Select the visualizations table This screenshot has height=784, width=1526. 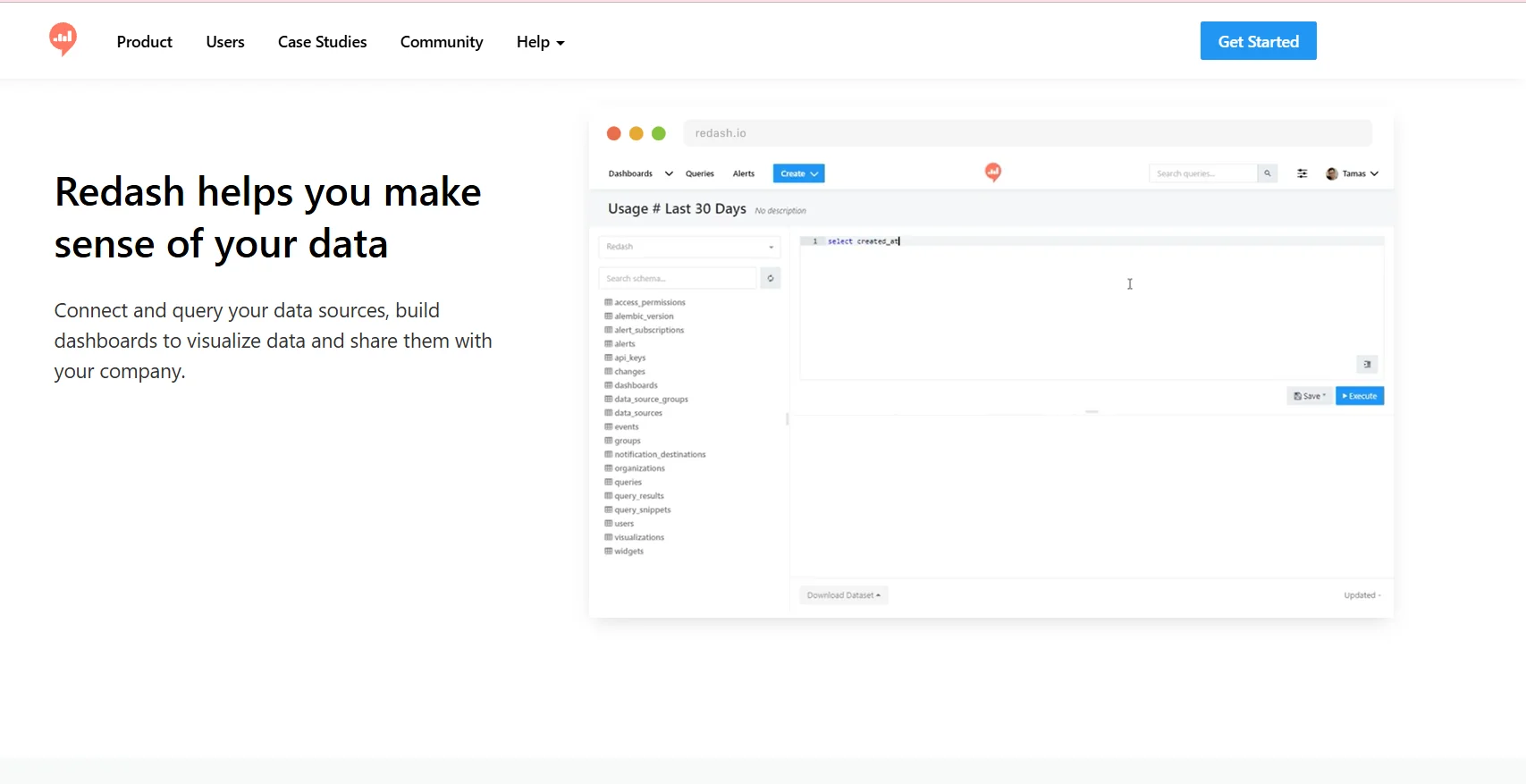pos(635,537)
